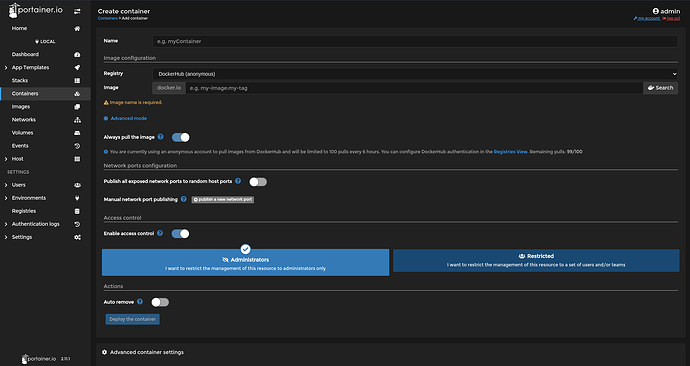Click Deploy the container button
This screenshot has height=366, width=690.
click(132, 319)
